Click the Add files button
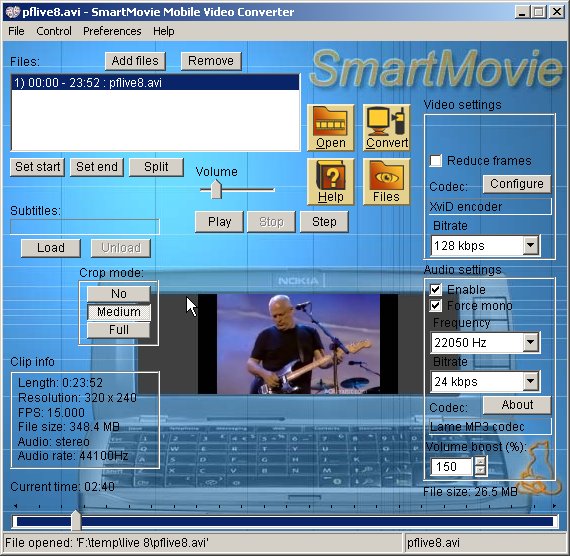This screenshot has height=556, width=570. (135, 61)
